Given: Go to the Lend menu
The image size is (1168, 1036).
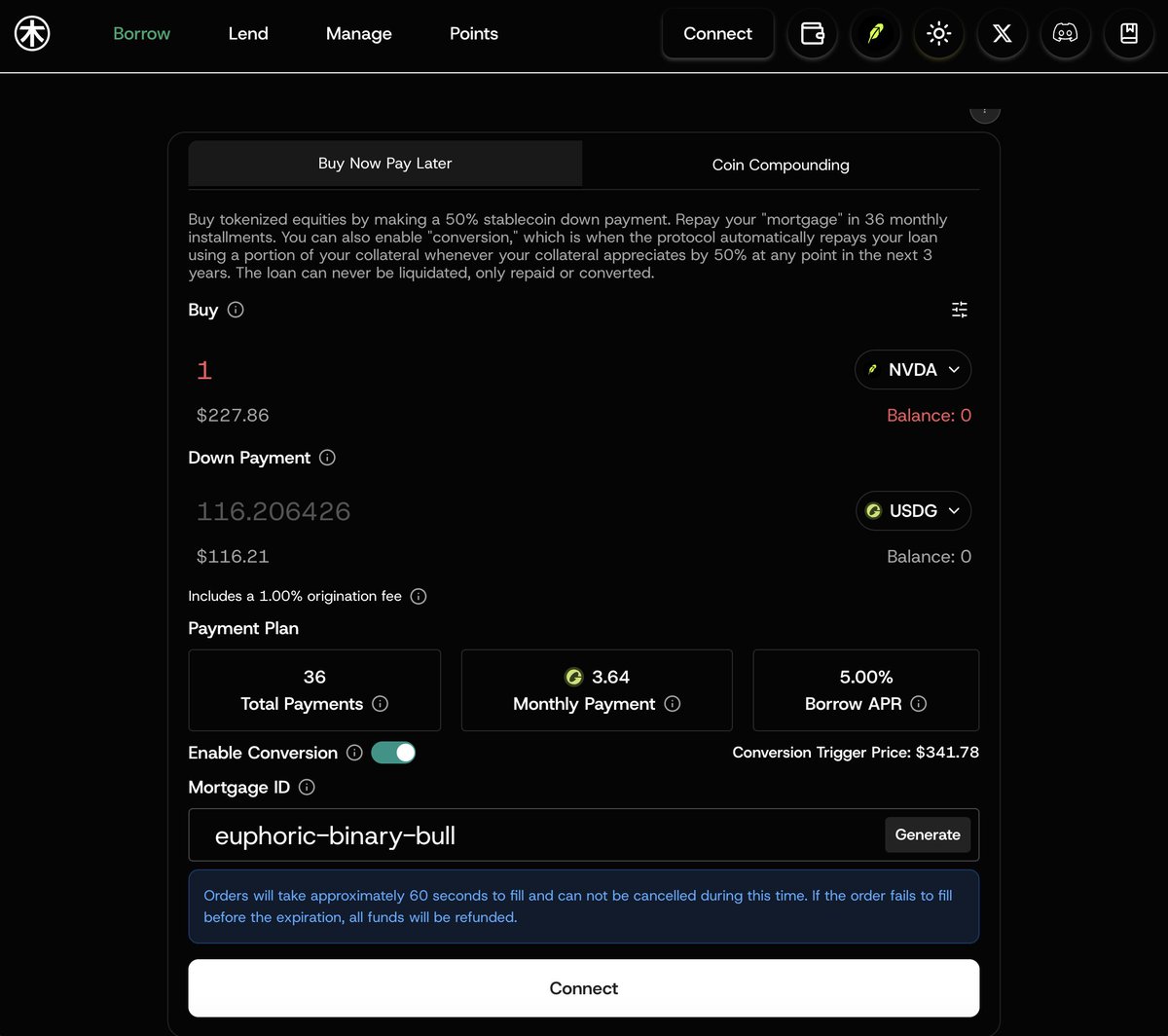Looking at the screenshot, I should point(248,34).
